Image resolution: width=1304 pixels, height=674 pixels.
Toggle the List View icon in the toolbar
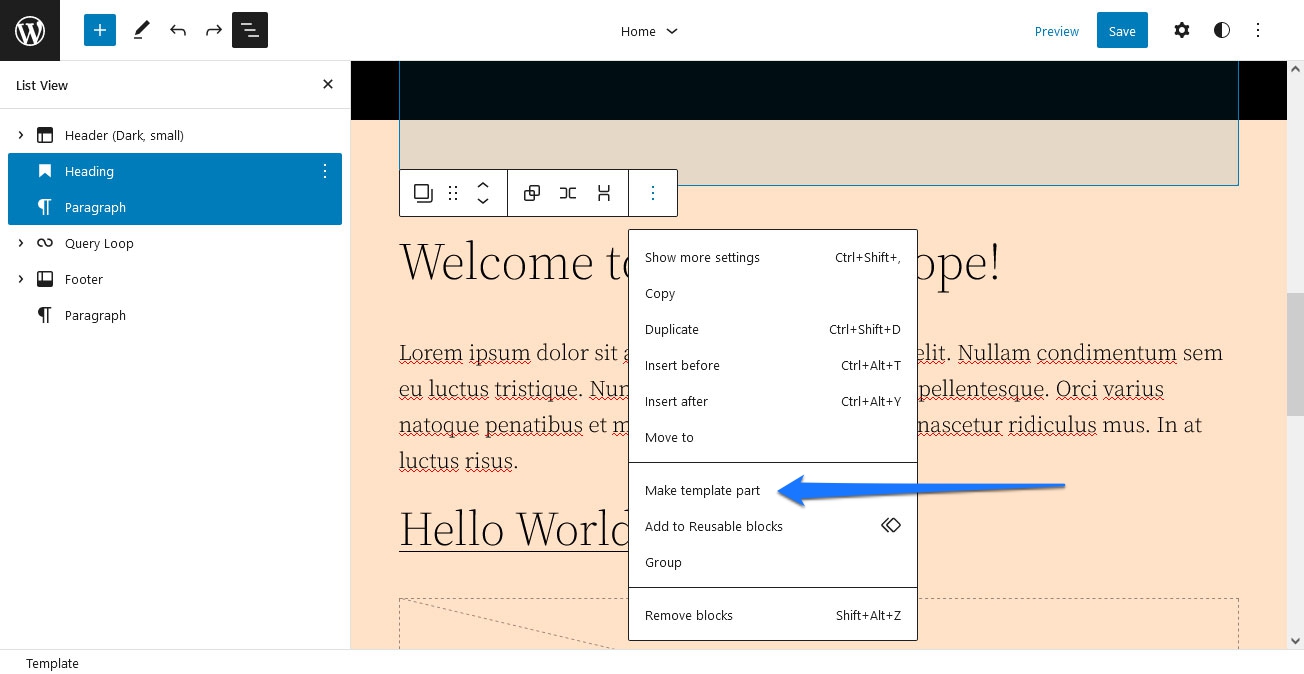tap(250, 30)
